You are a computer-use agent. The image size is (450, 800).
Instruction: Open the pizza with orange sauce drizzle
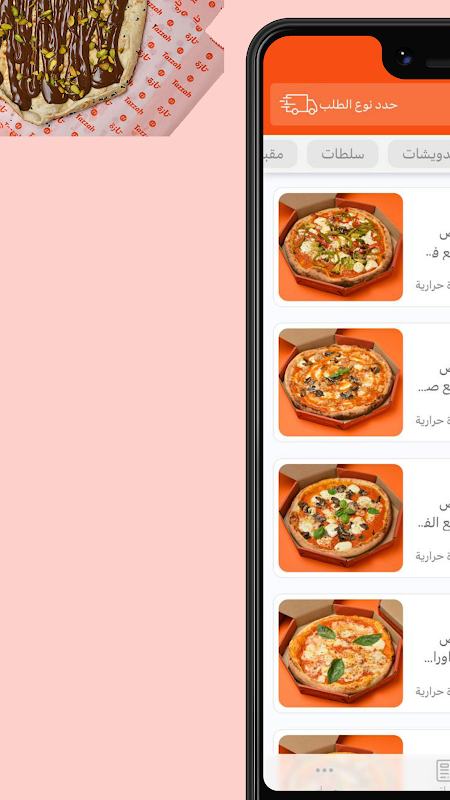pyautogui.click(x=340, y=382)
